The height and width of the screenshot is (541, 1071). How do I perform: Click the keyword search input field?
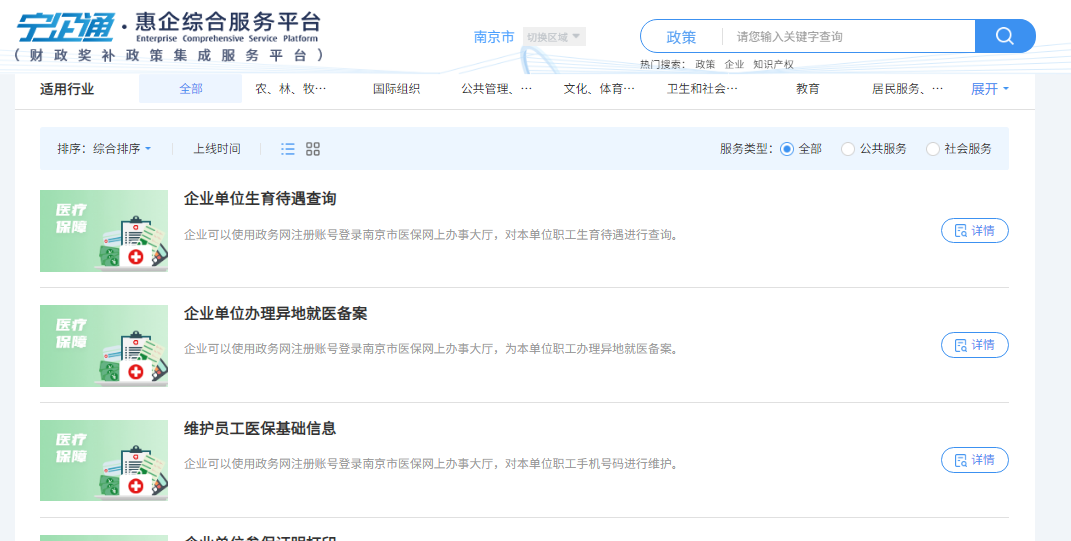point(848,36)
